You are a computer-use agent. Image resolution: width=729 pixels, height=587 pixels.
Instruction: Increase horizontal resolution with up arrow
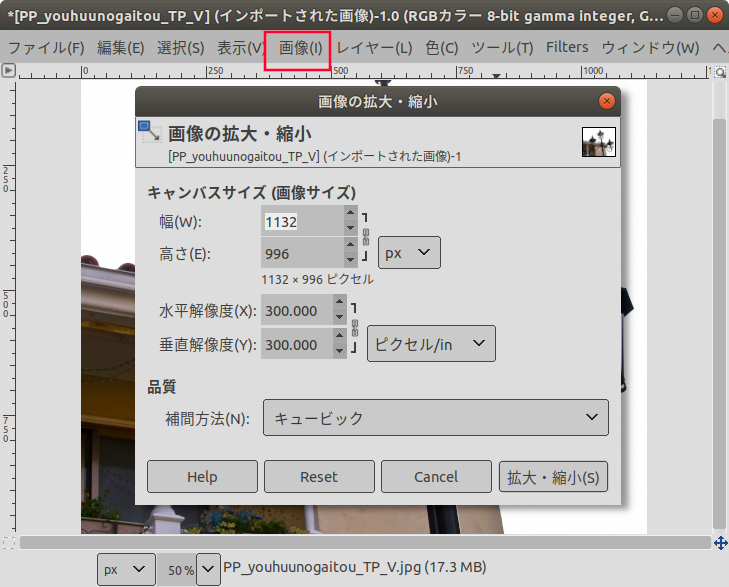pyautogui.click(x=340, y=302)
